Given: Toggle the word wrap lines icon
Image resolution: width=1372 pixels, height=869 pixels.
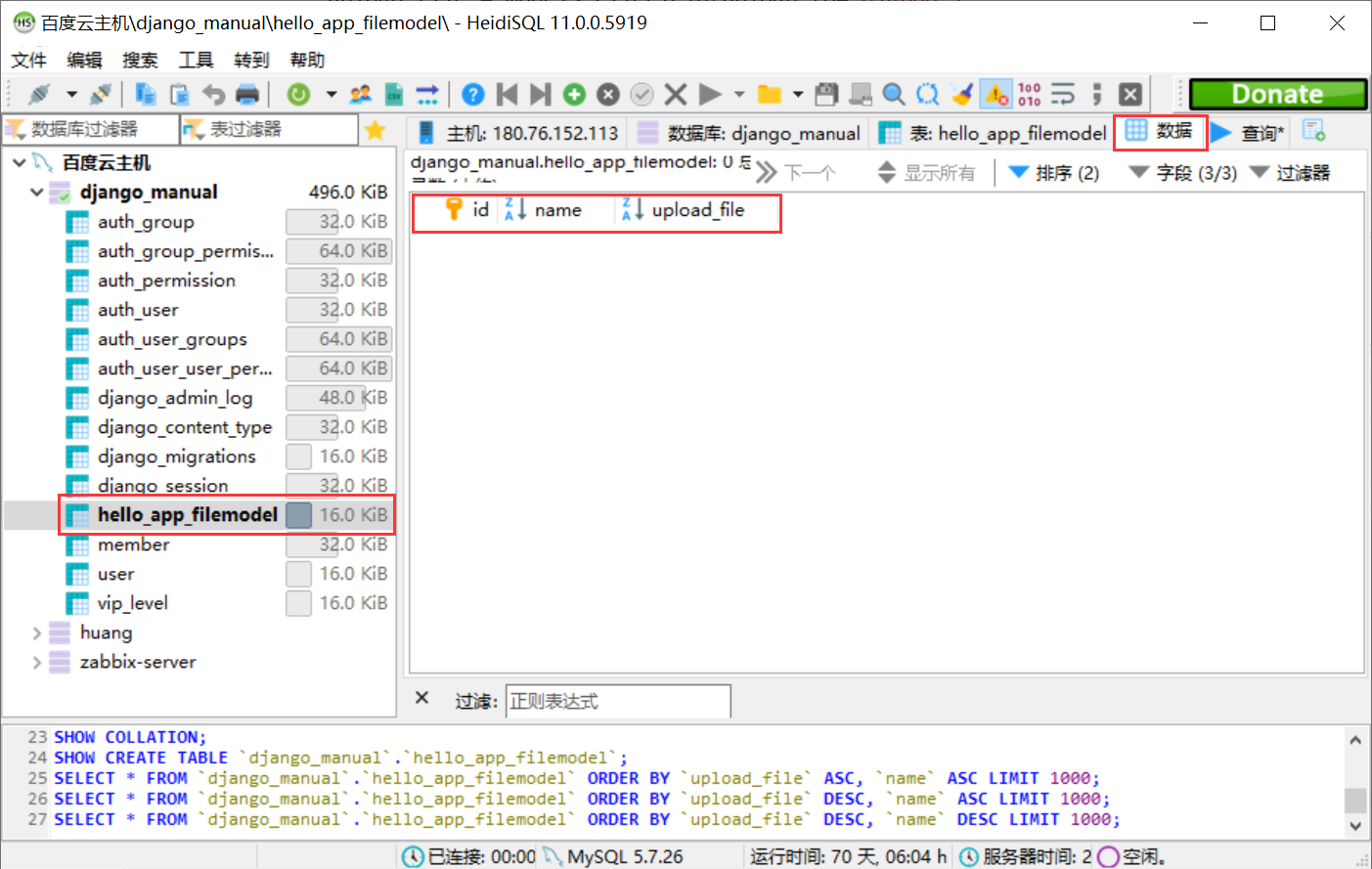Looking at the screenshot, I should click(1063, 94).
